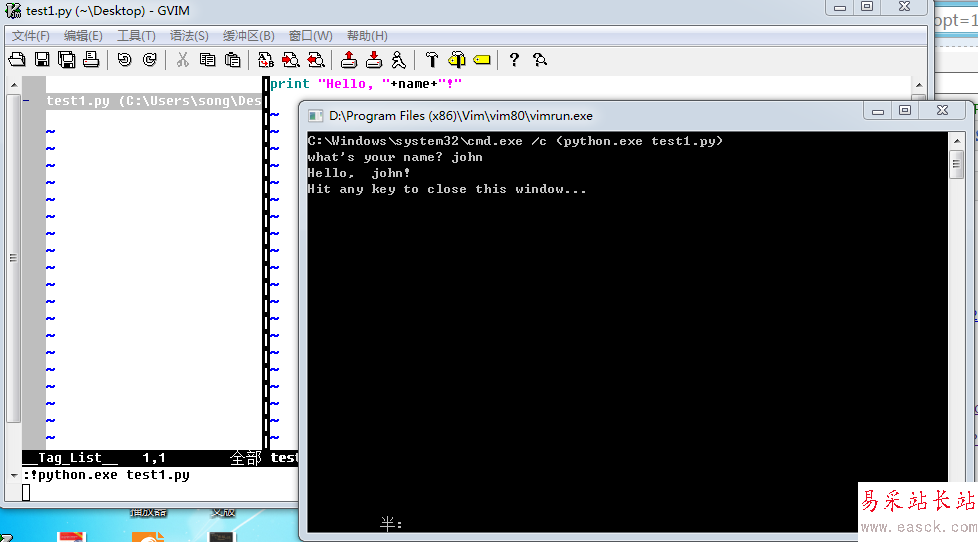978x542 pixels.
Task: Click the print Hello code line
Action: (x=366, y=84)
